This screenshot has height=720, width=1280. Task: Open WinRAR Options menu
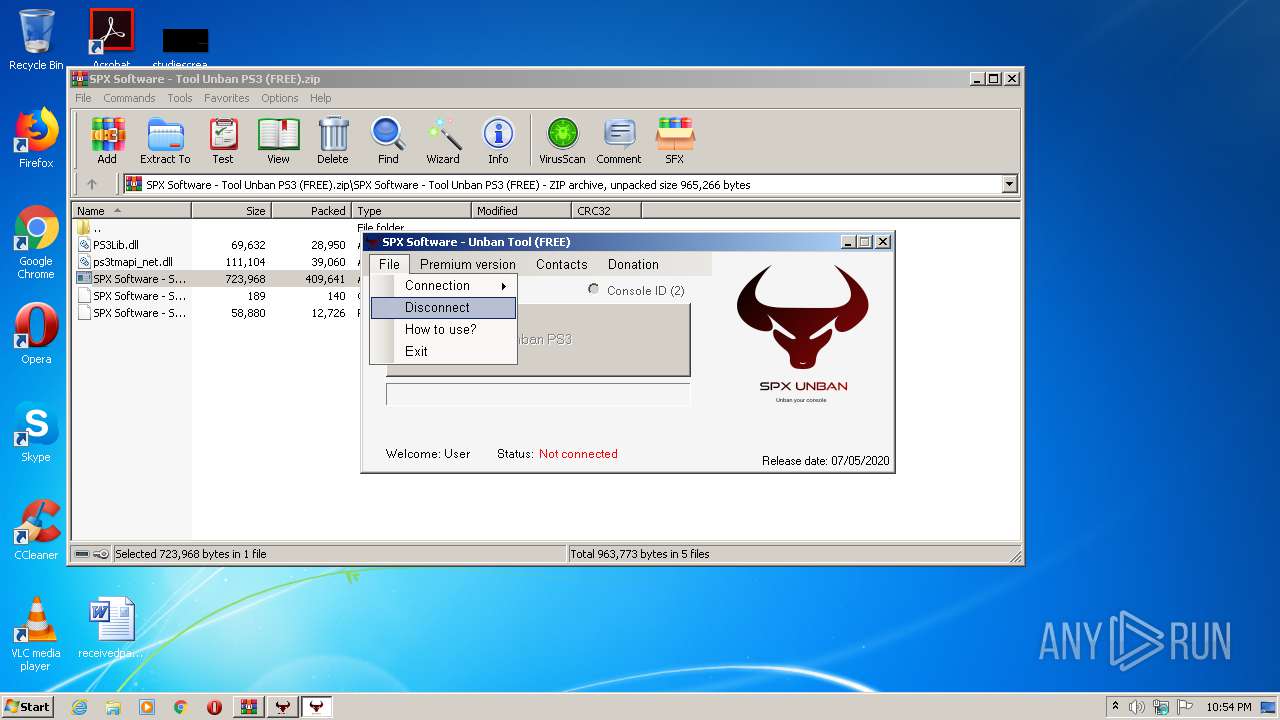click(x=280, y=98)
